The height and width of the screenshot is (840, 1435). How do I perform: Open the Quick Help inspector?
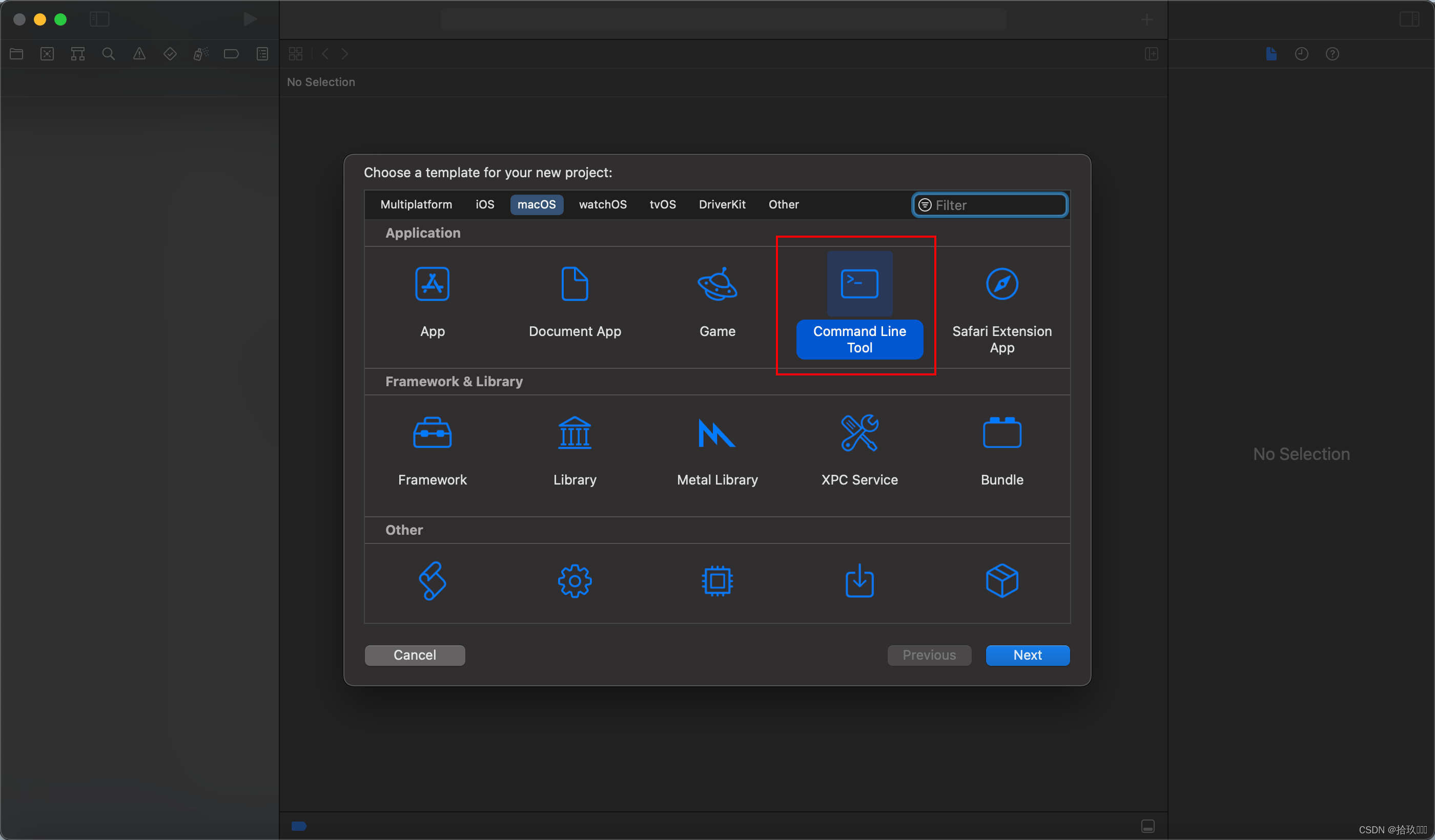pos(1332,54)
